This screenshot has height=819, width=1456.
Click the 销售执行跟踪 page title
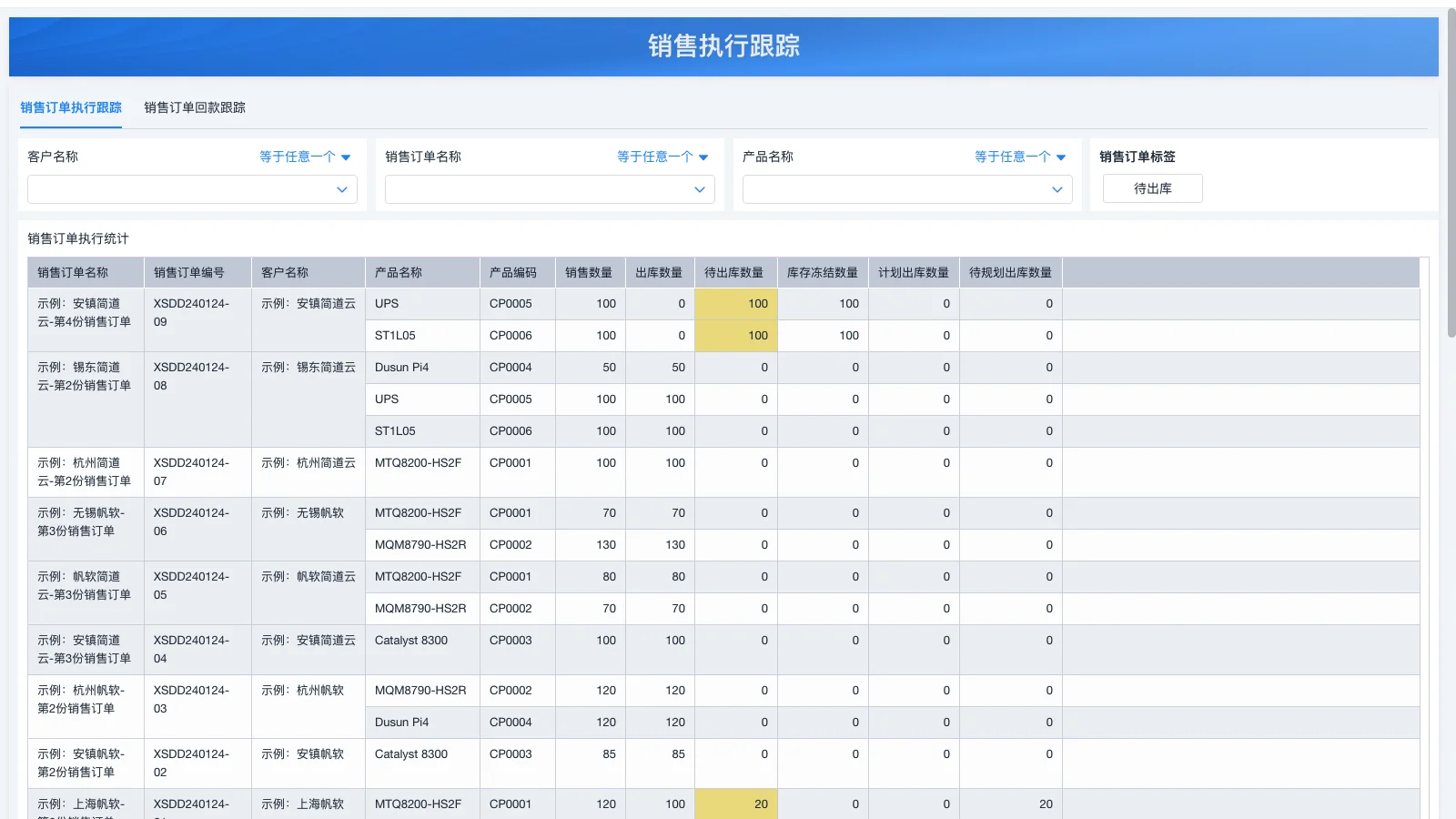pos(723,45)
